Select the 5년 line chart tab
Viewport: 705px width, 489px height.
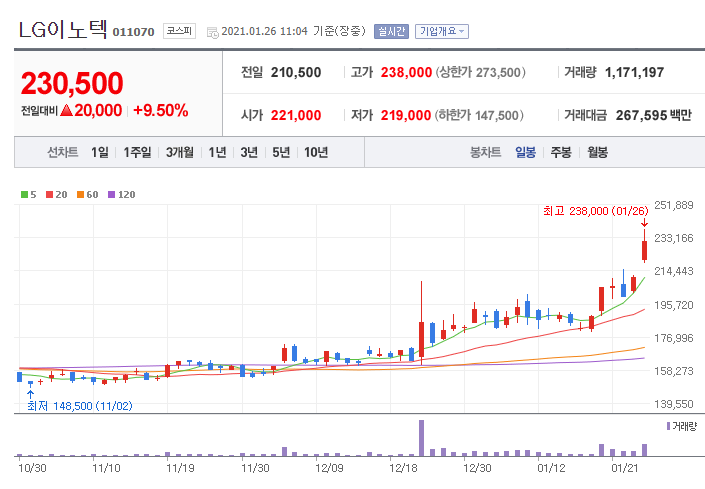coord(281,152)
